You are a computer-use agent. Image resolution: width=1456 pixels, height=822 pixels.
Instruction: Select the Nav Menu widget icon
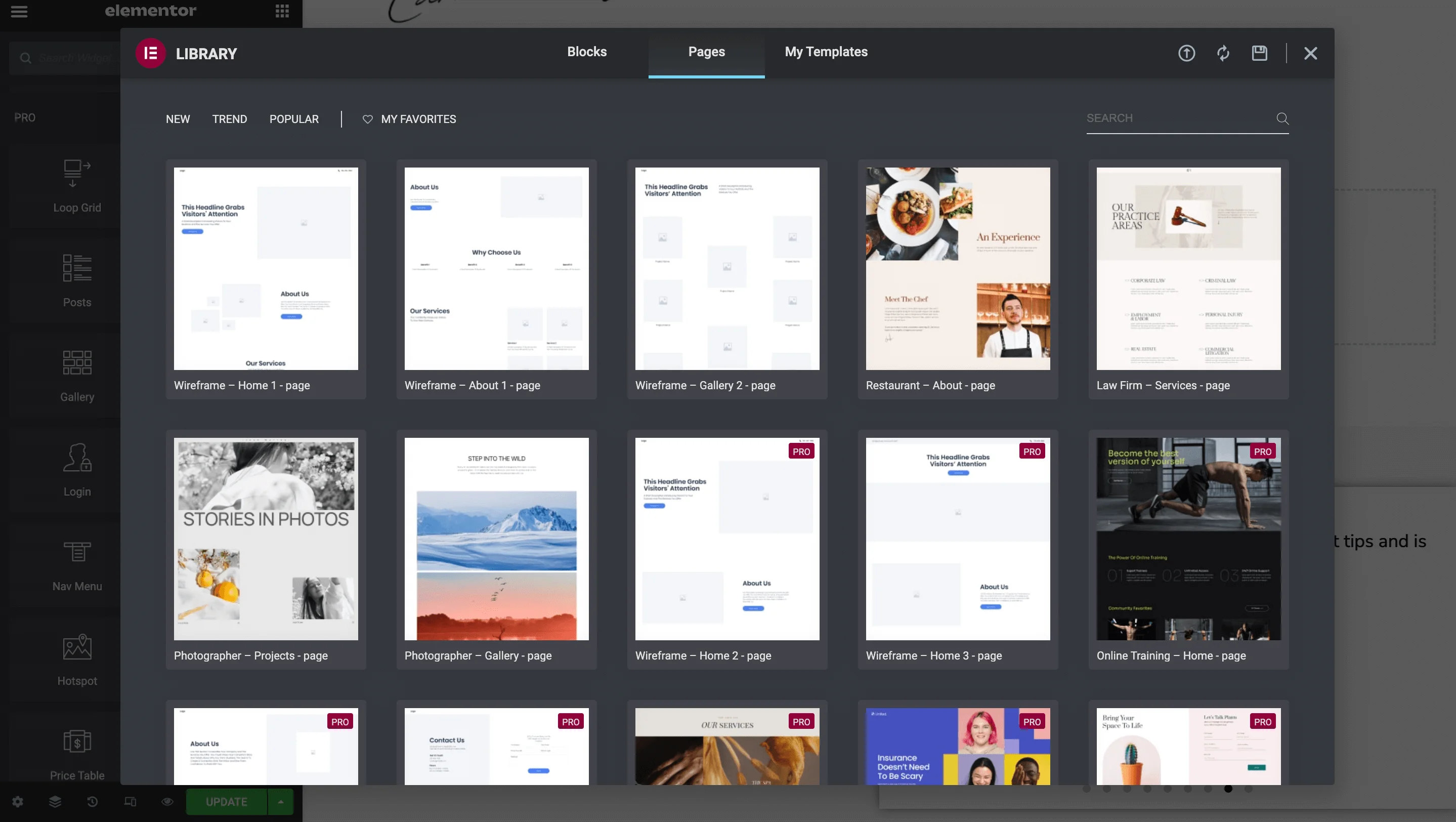(x=77, y=552)
